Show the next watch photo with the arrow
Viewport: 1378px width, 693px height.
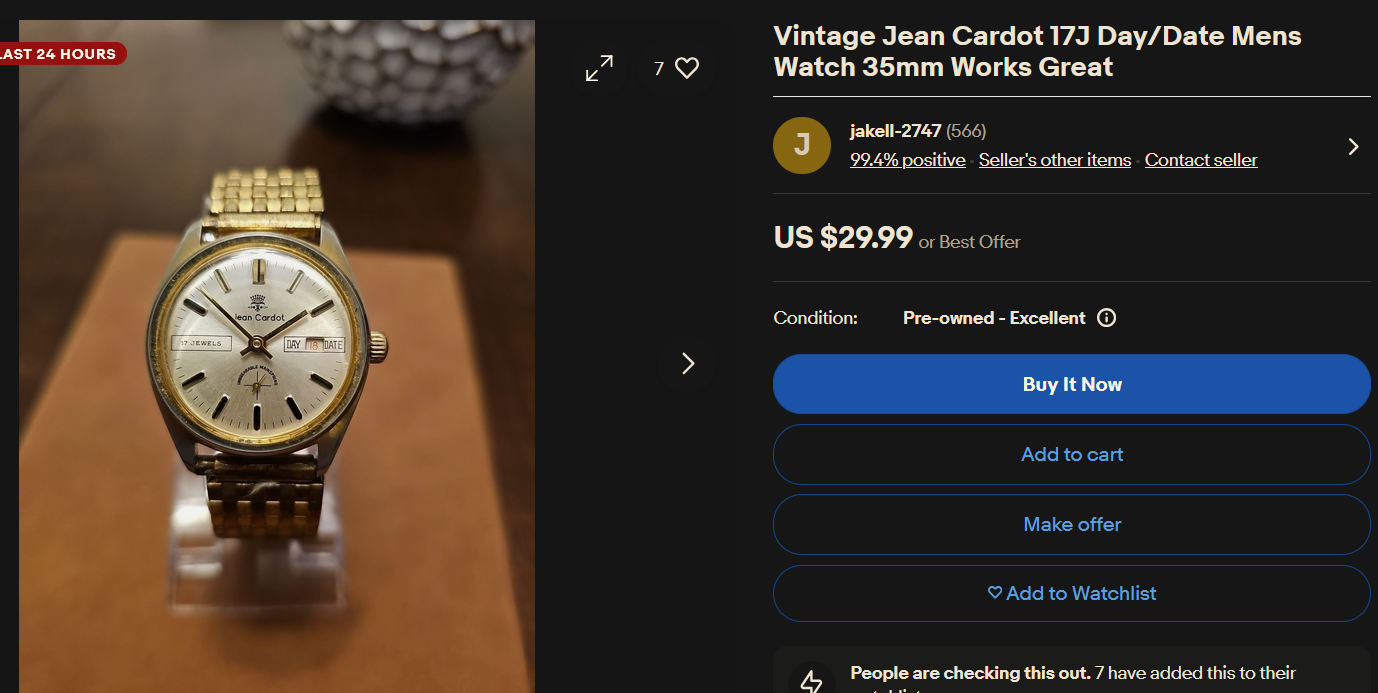click(688, 363)
